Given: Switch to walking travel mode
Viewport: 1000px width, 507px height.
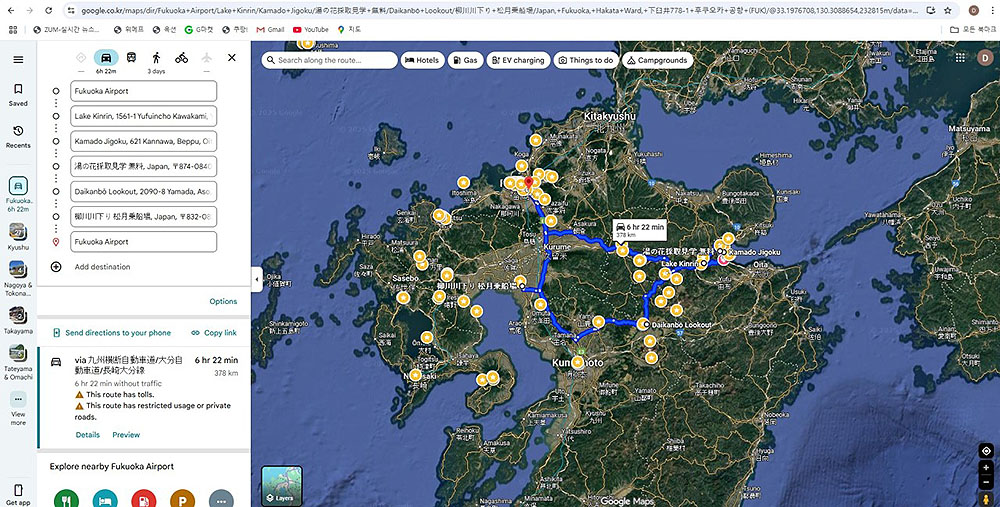Looking at the screenshot, I should (x=157, y=58).
